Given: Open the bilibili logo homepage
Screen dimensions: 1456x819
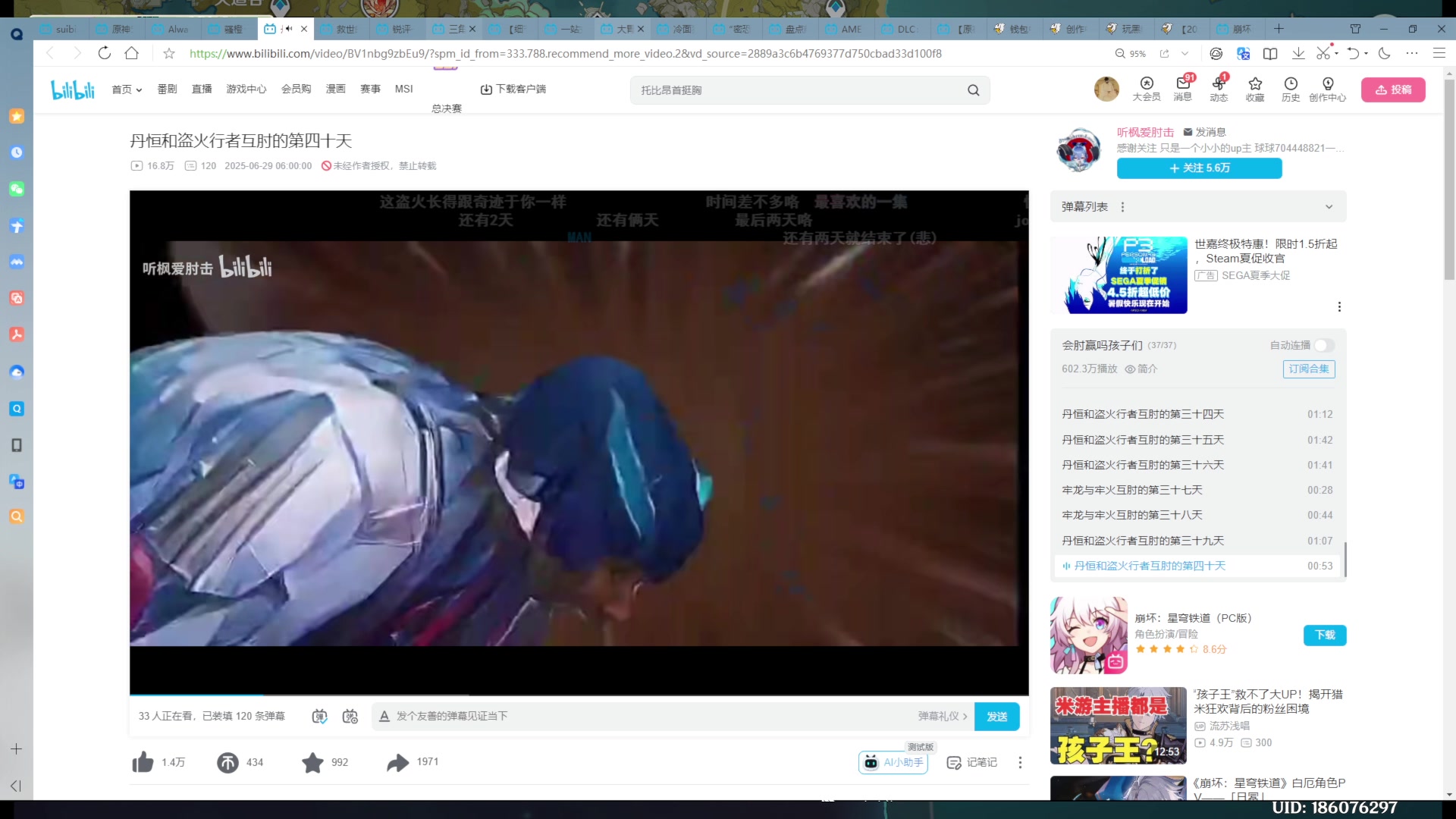Looking at the screenshot, I should tap(73, 89).
